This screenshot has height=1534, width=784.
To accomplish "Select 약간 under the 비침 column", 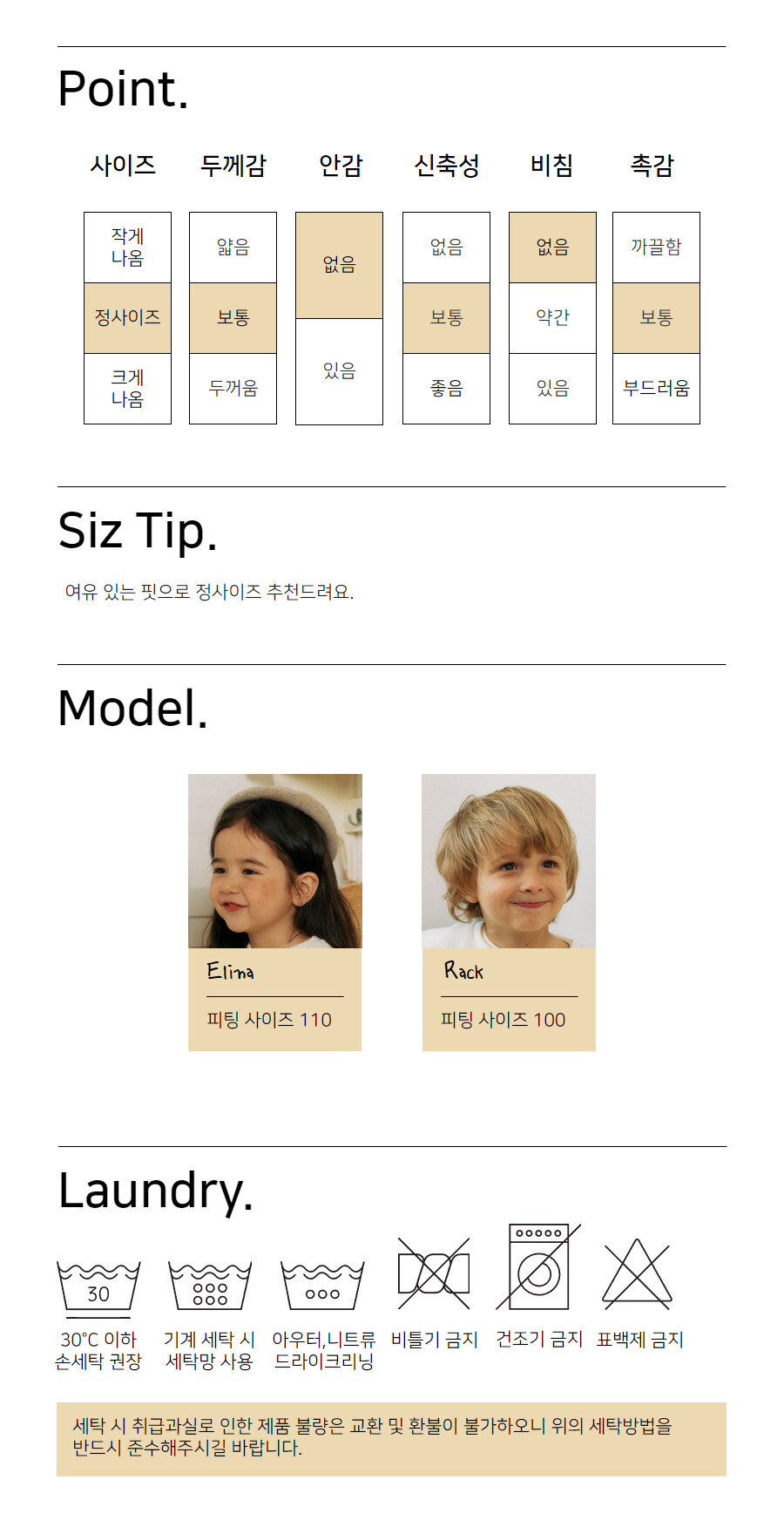I will pyautogui.click(x=552, y=317).
